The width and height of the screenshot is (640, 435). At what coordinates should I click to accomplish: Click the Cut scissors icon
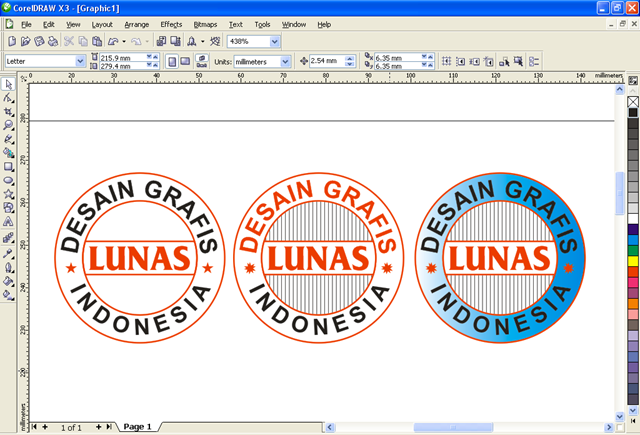(x=69, y=42)
